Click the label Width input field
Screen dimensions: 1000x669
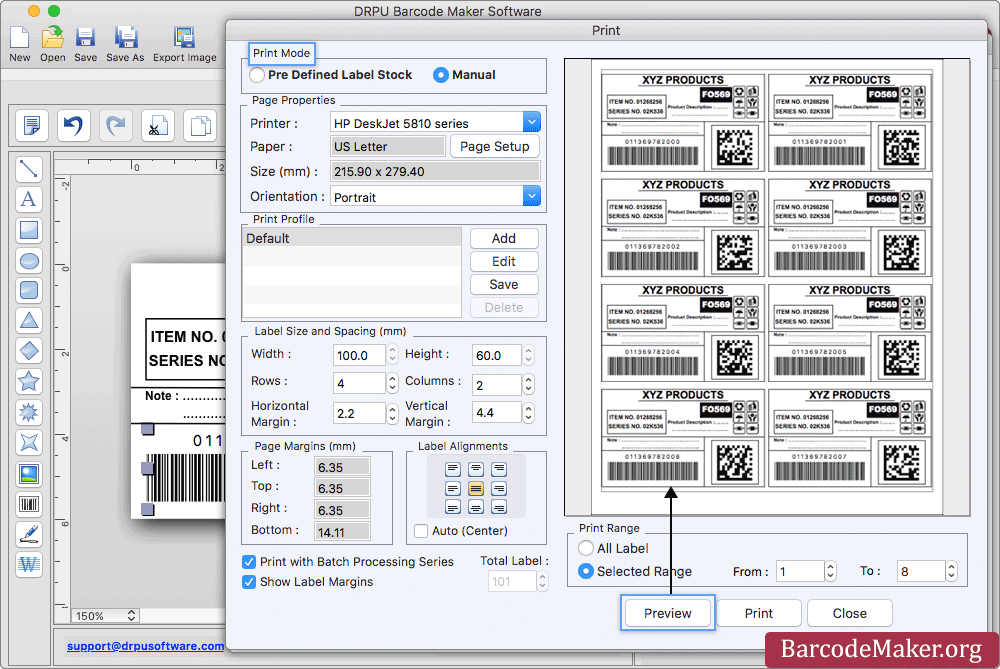click(359, 355)
